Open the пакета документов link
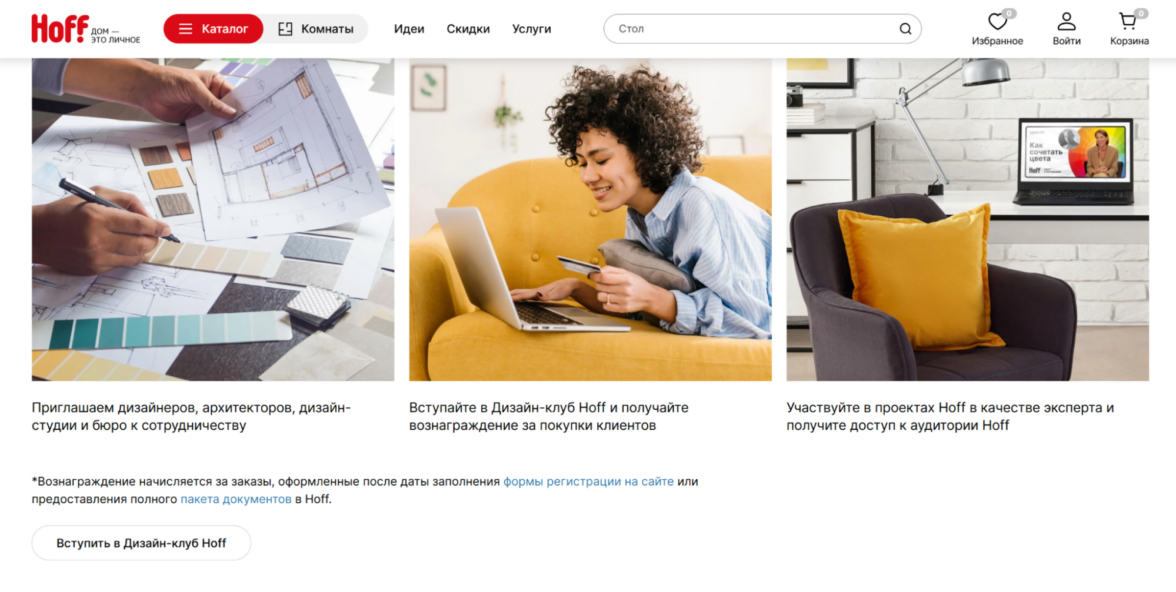 [x=236, y=498]
